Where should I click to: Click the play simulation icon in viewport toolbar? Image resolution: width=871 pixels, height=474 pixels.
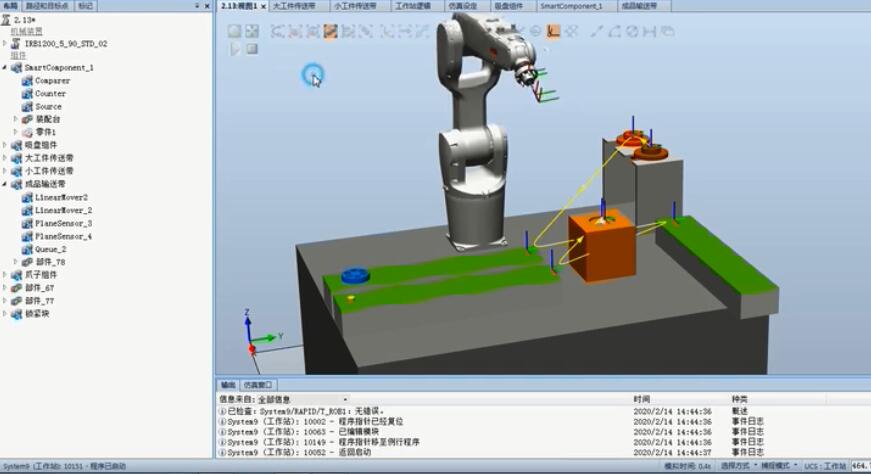point(235,48)
